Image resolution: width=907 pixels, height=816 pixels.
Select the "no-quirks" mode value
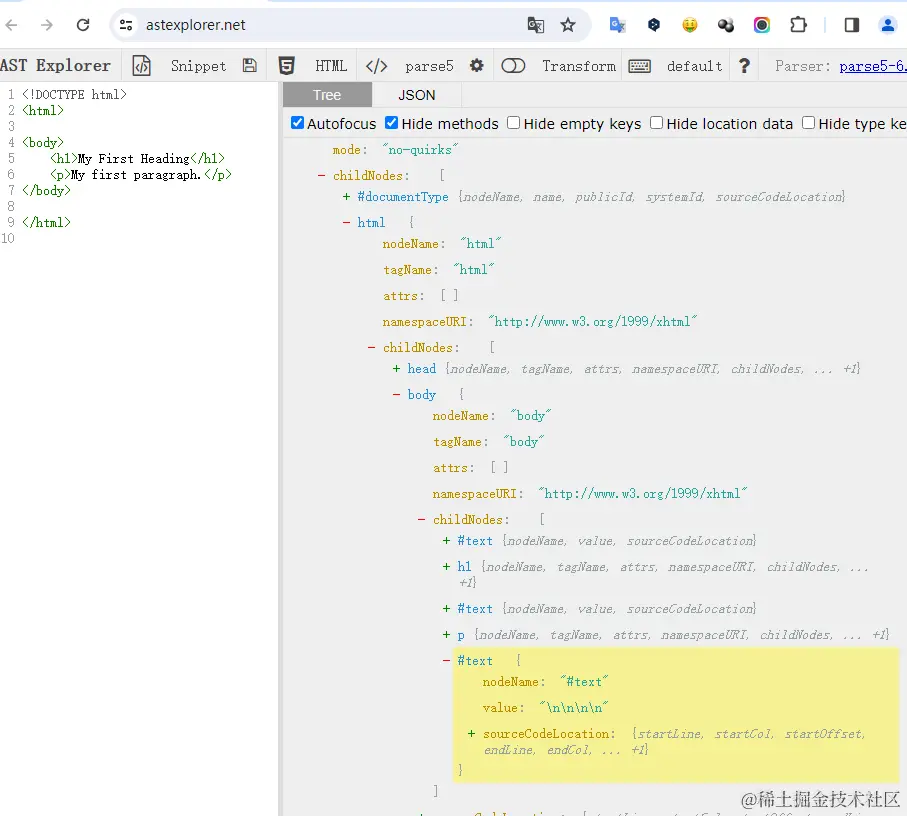click(420, 150)
